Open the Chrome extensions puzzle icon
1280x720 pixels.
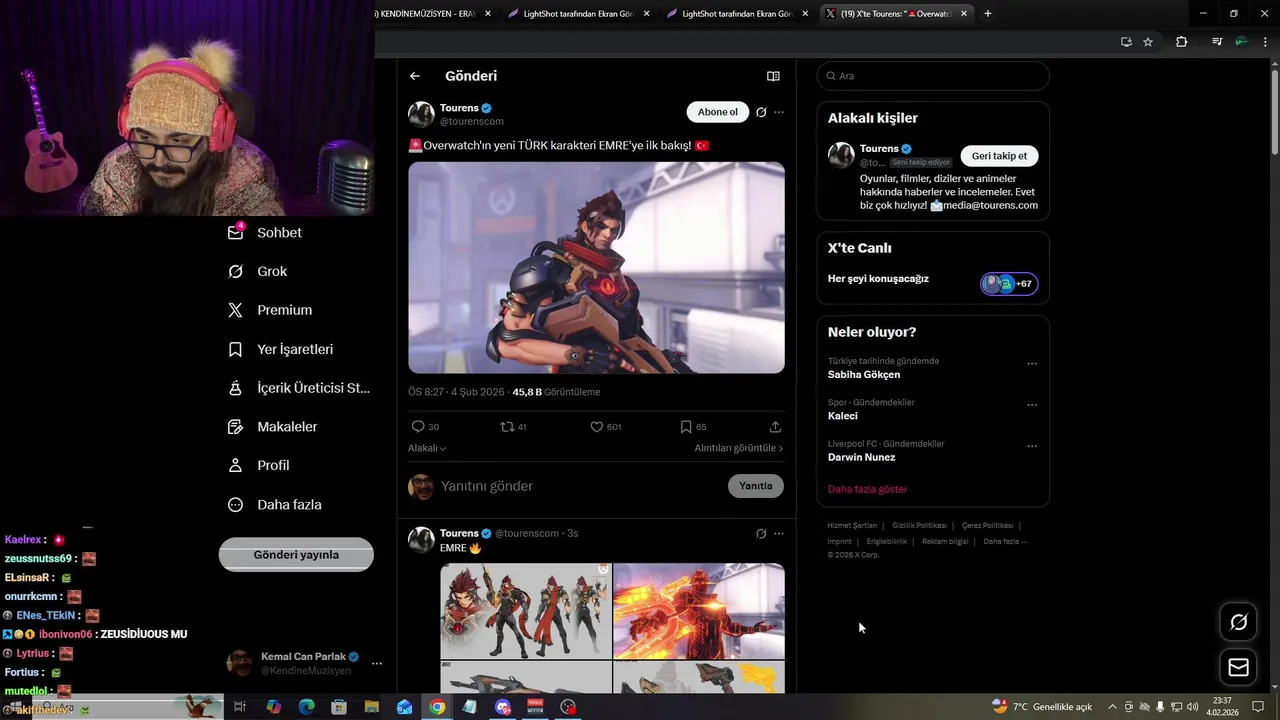pos(1182,42)
